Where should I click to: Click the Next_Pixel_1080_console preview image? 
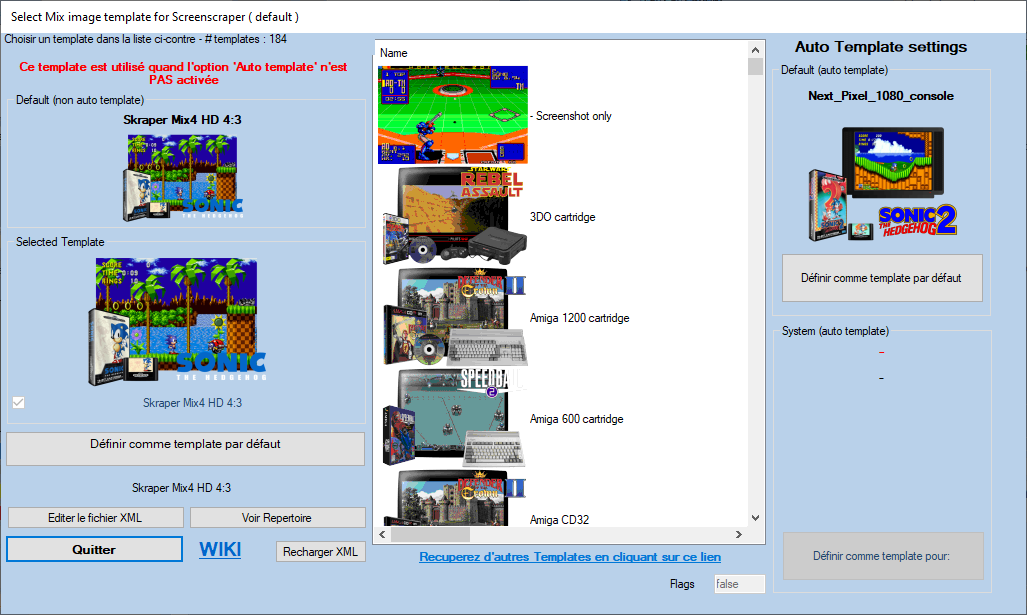[881, 183]
